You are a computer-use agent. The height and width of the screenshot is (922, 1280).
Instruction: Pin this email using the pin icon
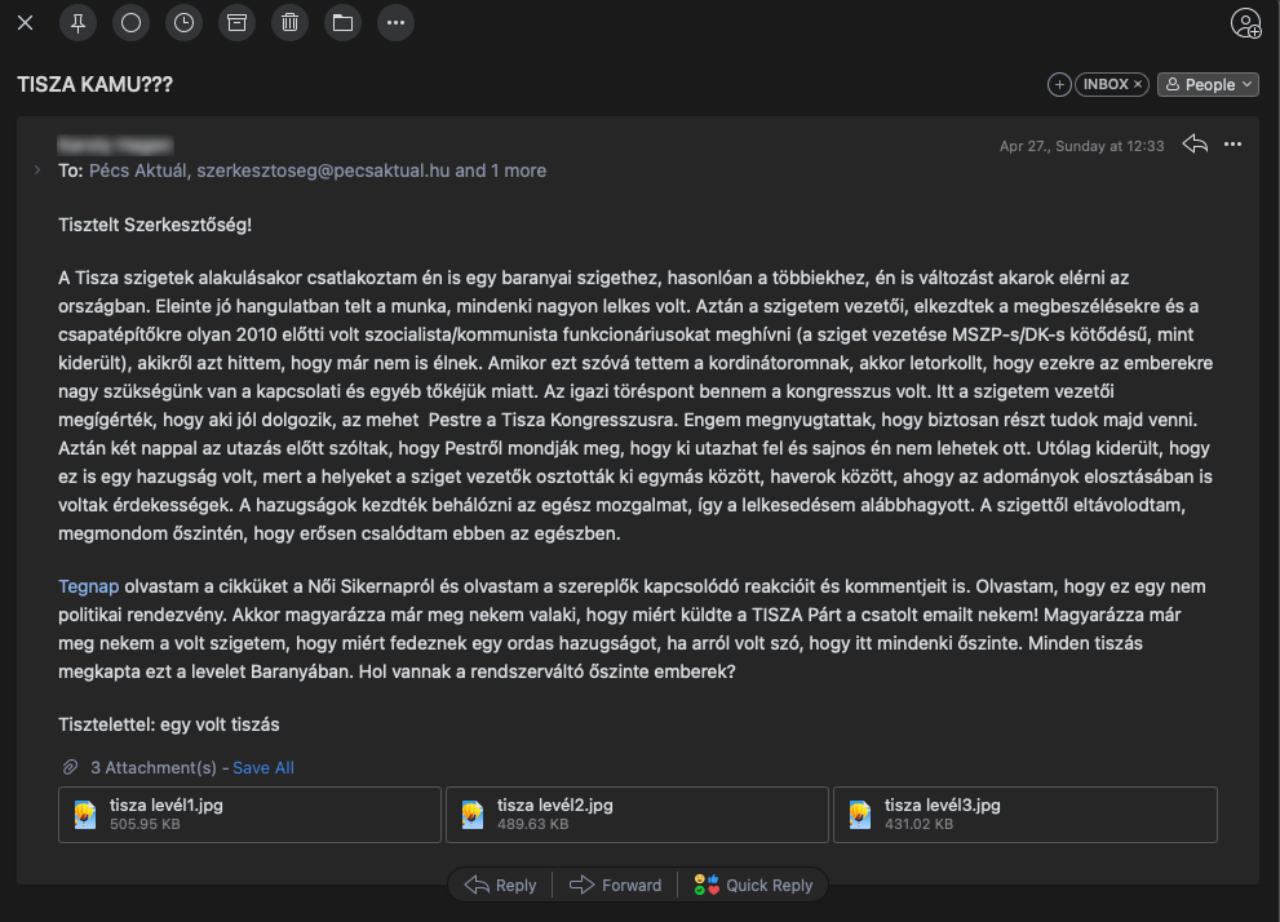tap(78, 23)
